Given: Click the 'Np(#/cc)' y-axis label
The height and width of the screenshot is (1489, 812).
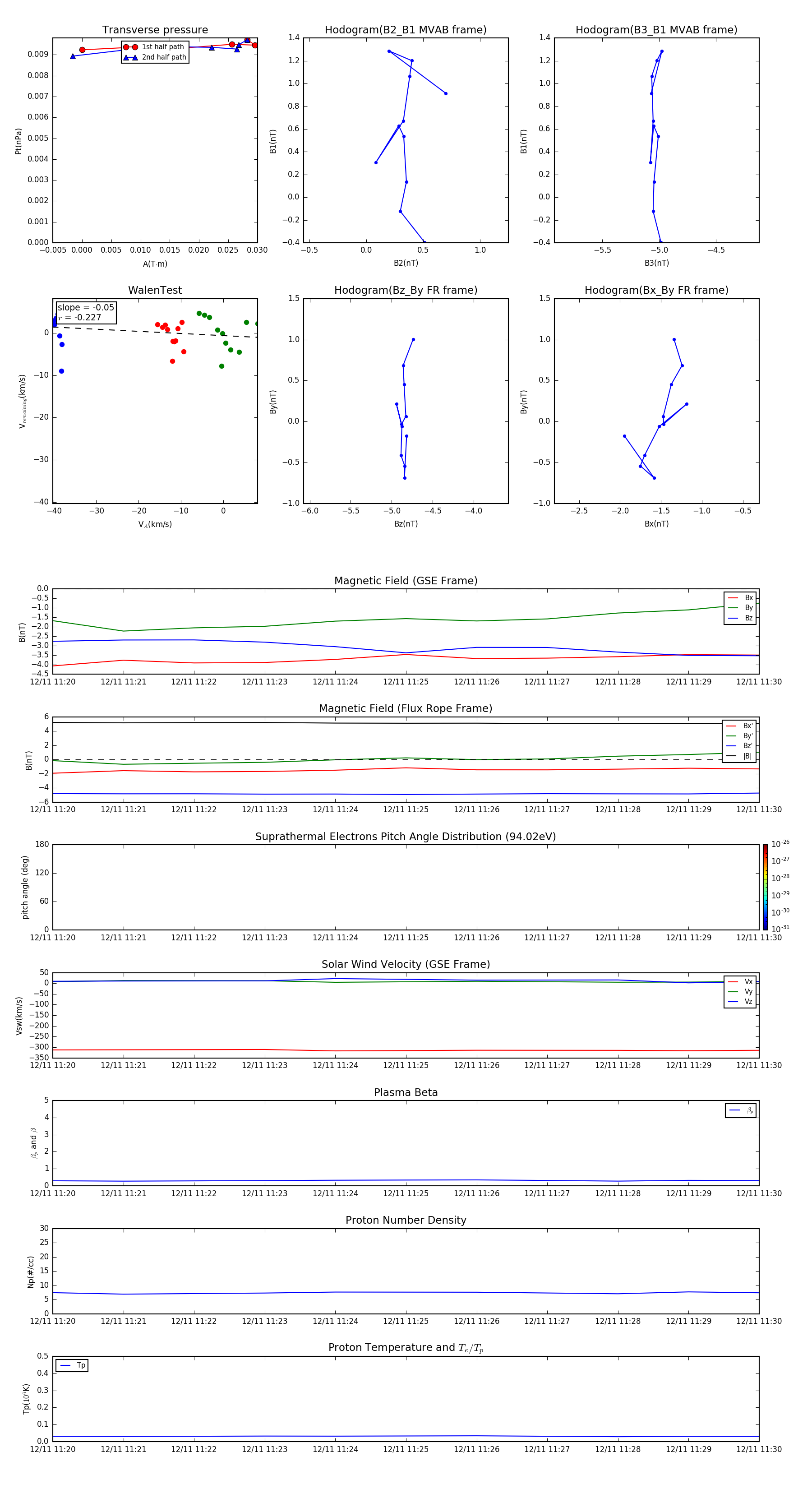Looking at the screenshot, I should (31, 1272).
